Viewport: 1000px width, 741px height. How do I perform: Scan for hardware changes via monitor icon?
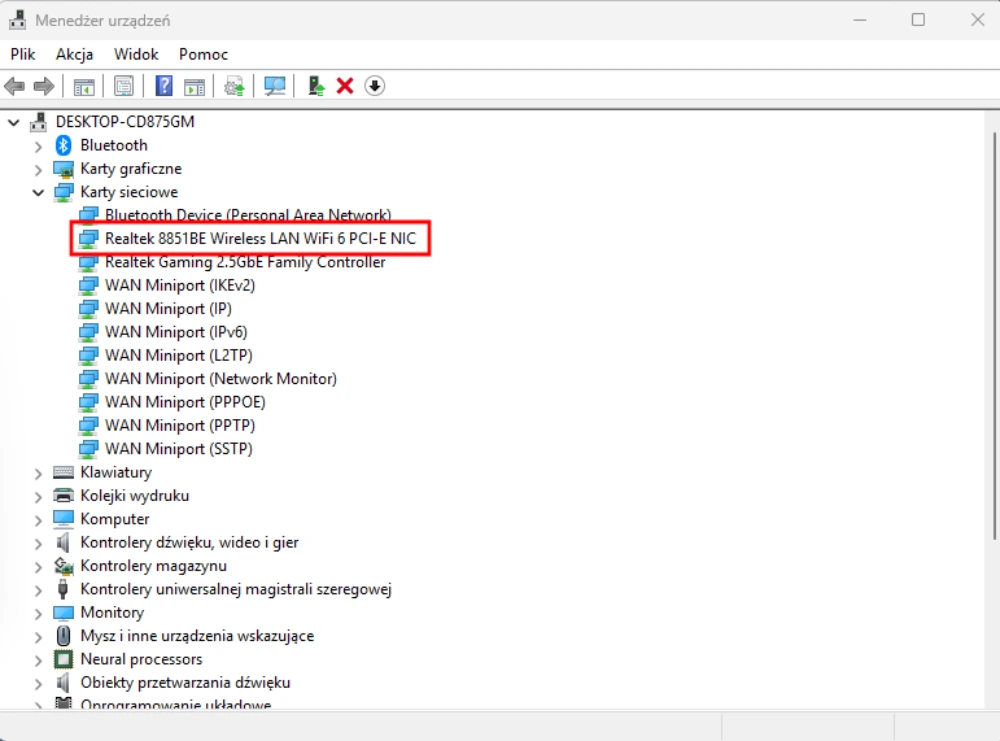pos(275,86)
